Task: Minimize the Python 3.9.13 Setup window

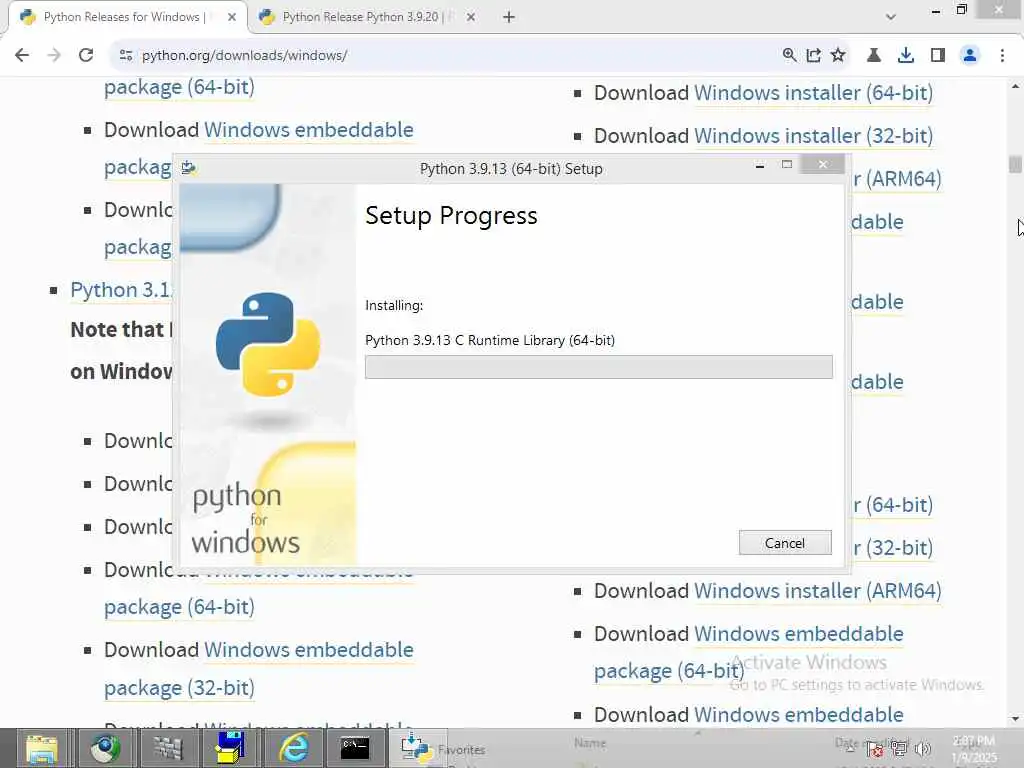Action: click(x=760, y=165)
